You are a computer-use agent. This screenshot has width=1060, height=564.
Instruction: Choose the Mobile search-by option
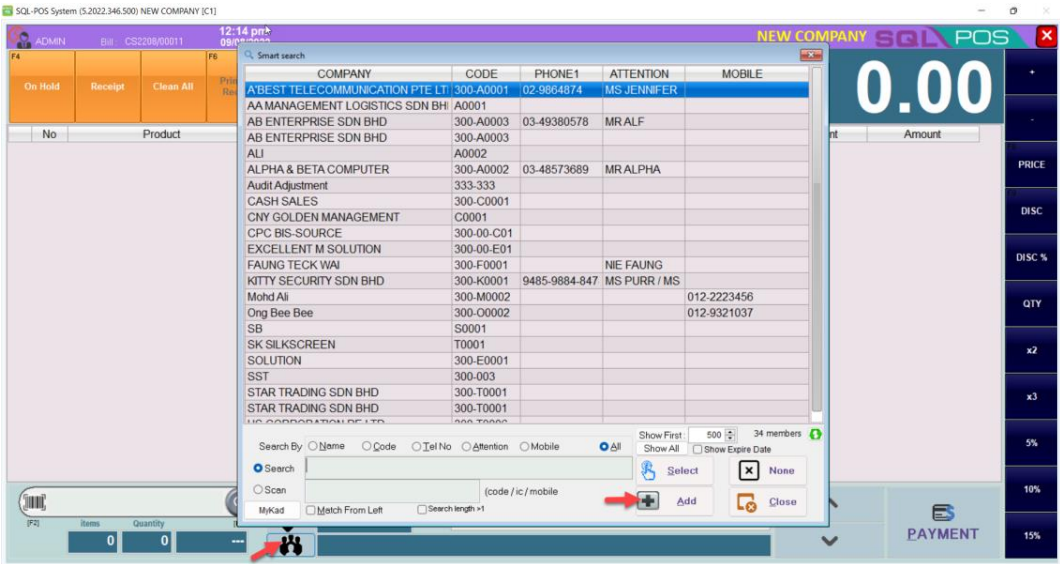click(525, 447)
